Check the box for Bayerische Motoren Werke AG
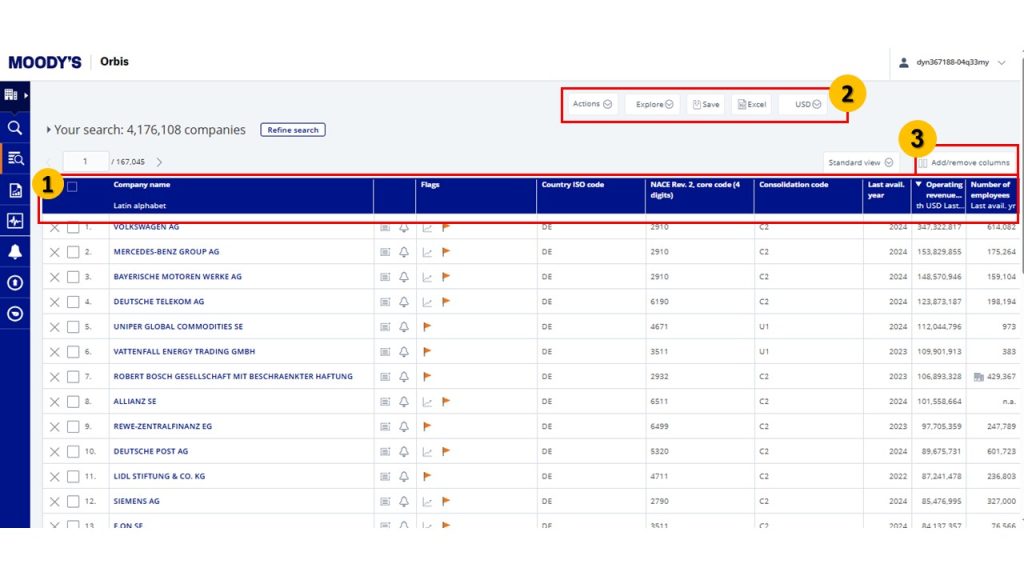 [73, 277]
